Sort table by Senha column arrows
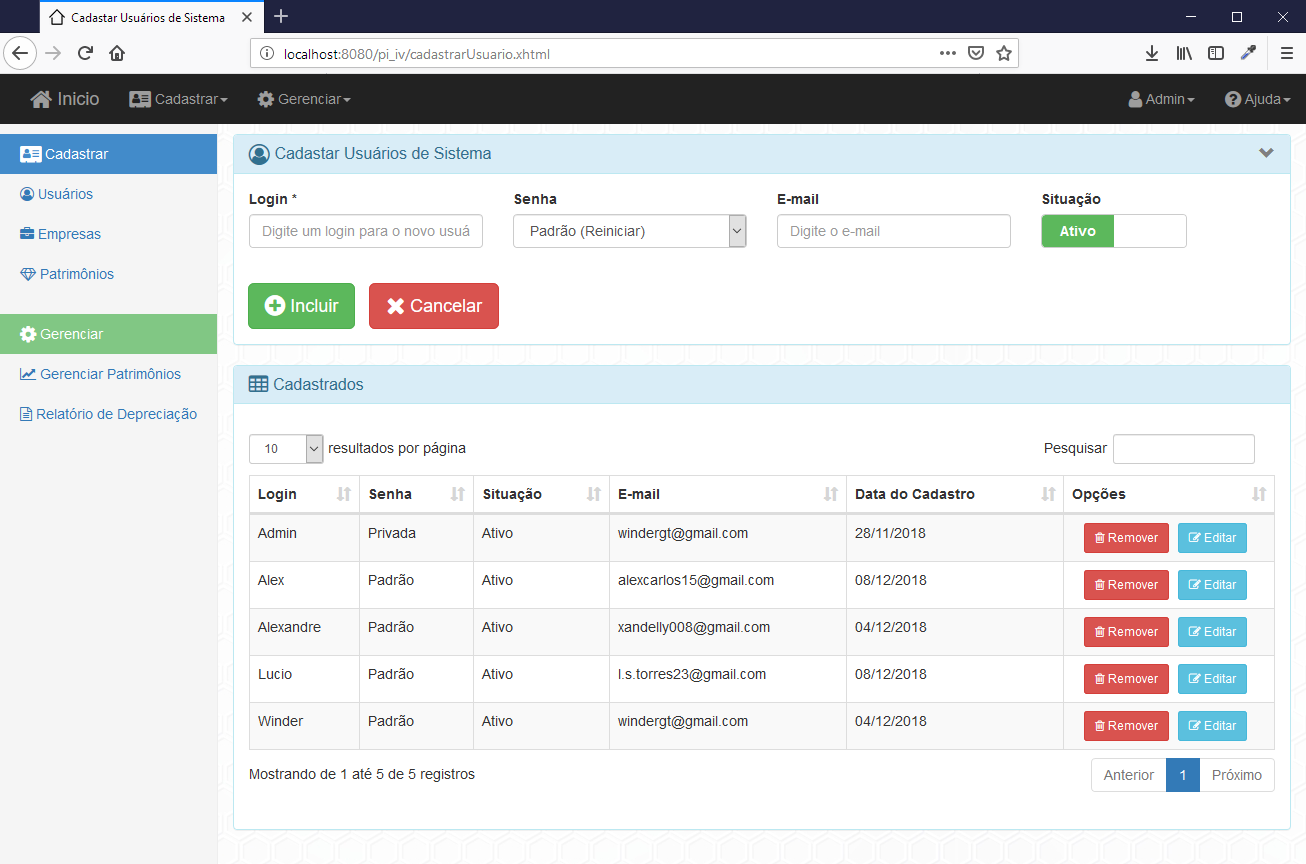The height and width of the screenshot is (864, 1306). [x=458, y=494]
